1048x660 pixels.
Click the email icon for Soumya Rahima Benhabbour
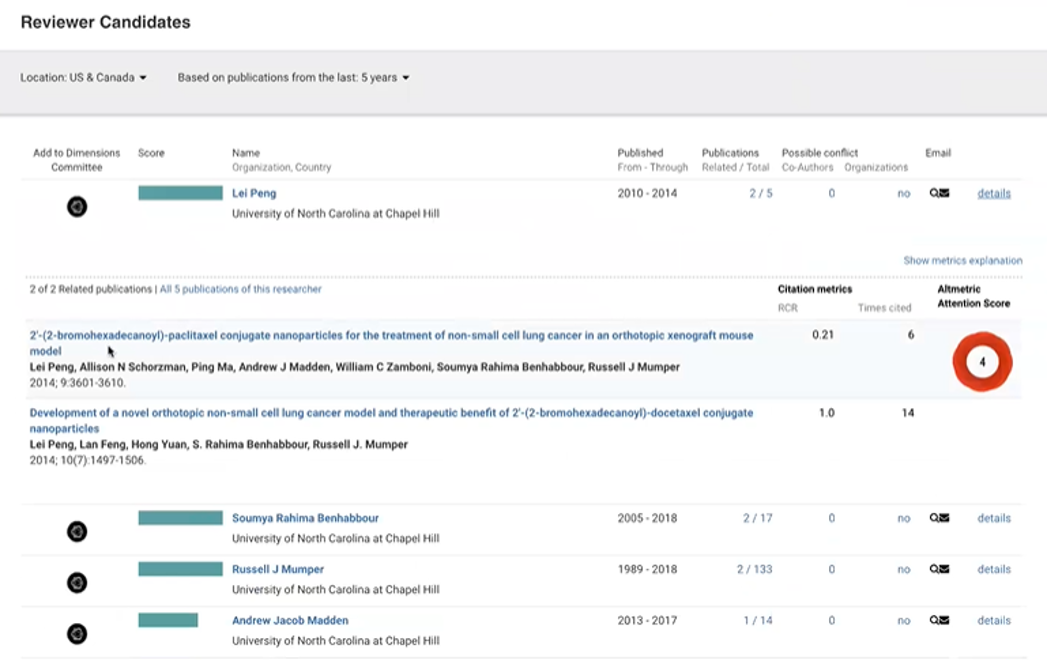[x=938, y=518]
